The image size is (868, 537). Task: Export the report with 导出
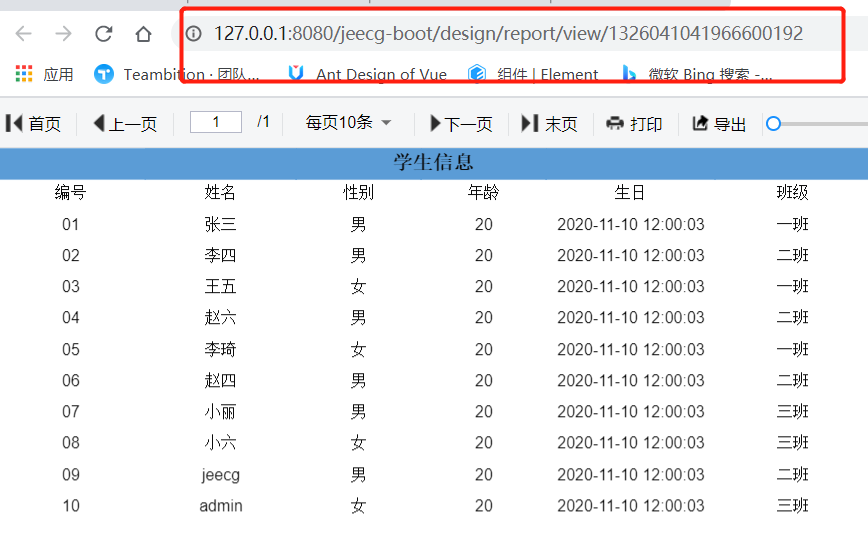click(x=719, y=123)
